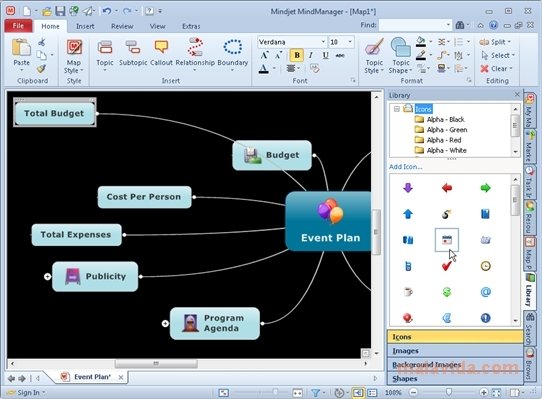The width and height of the screenshot is (542, 399).
Task: Open the Sign In dropdown
Action: tap(44, 392)
